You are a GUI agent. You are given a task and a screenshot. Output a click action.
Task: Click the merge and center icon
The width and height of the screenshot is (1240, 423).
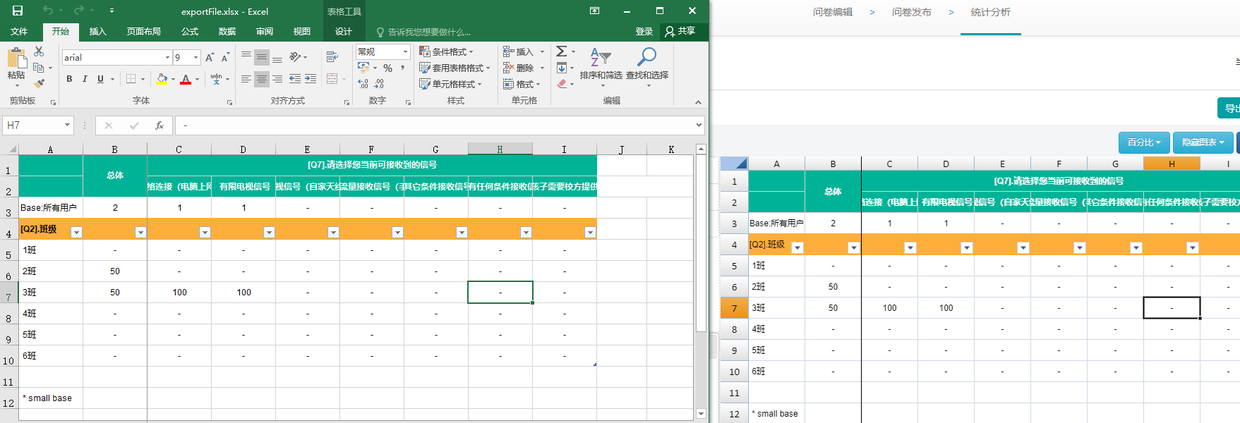[332, 79]
